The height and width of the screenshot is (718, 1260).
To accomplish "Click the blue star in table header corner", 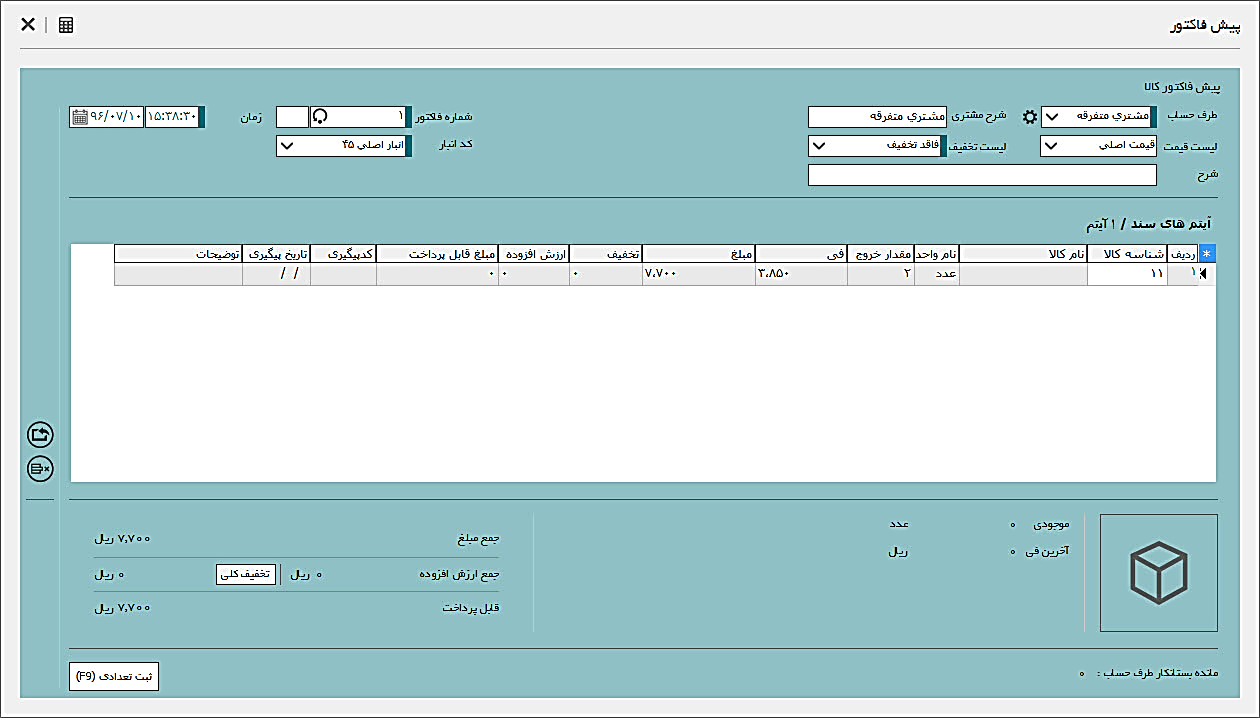I will pos(1207,254).
